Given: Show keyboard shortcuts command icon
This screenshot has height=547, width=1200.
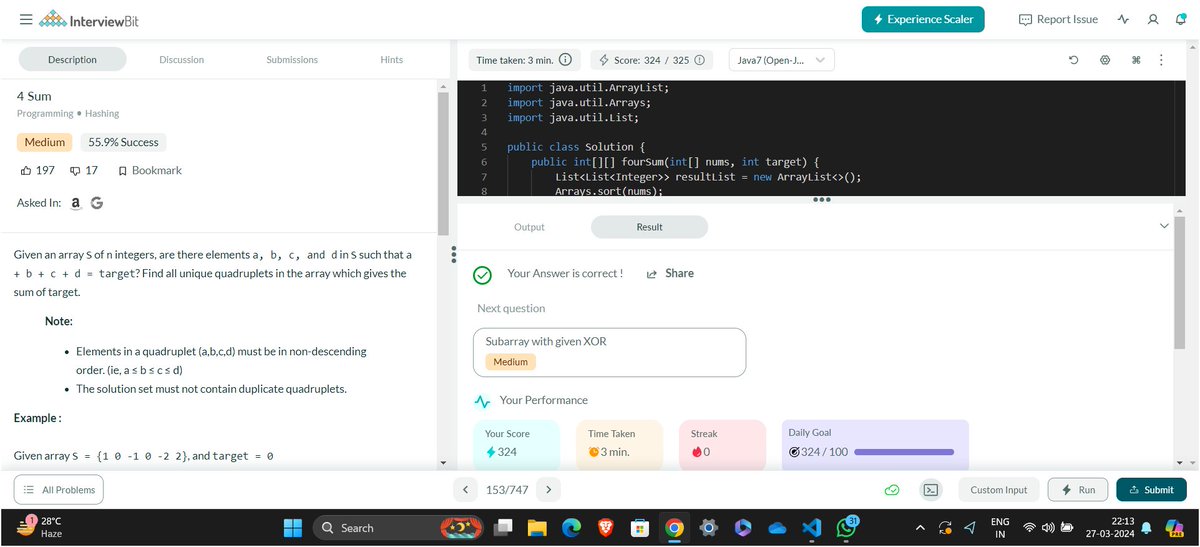Looking at the screenshot, I should (x=1136, y=60).
